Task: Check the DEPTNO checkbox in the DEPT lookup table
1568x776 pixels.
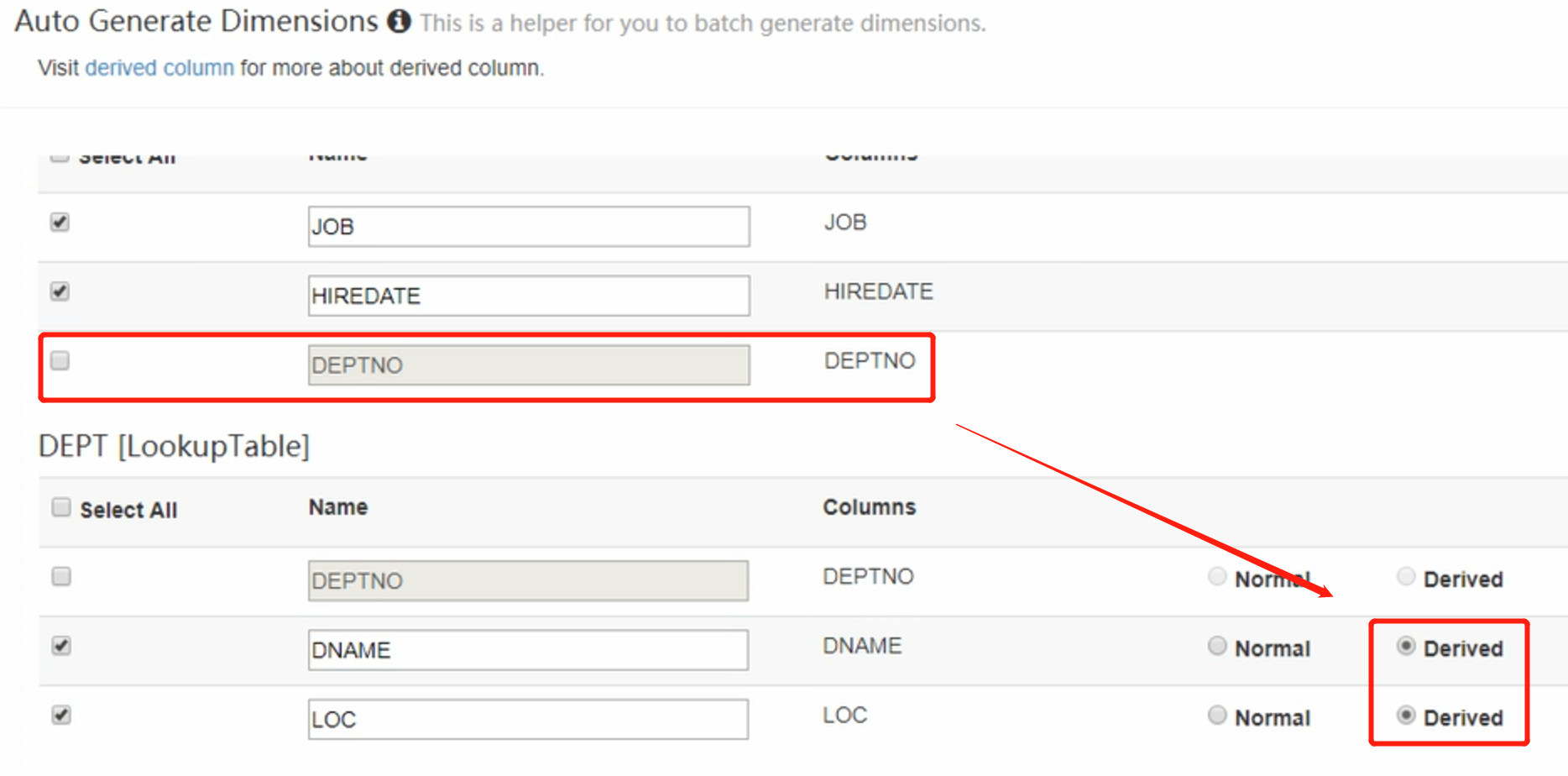Action: pyautogui.click(x=61, y=576)
